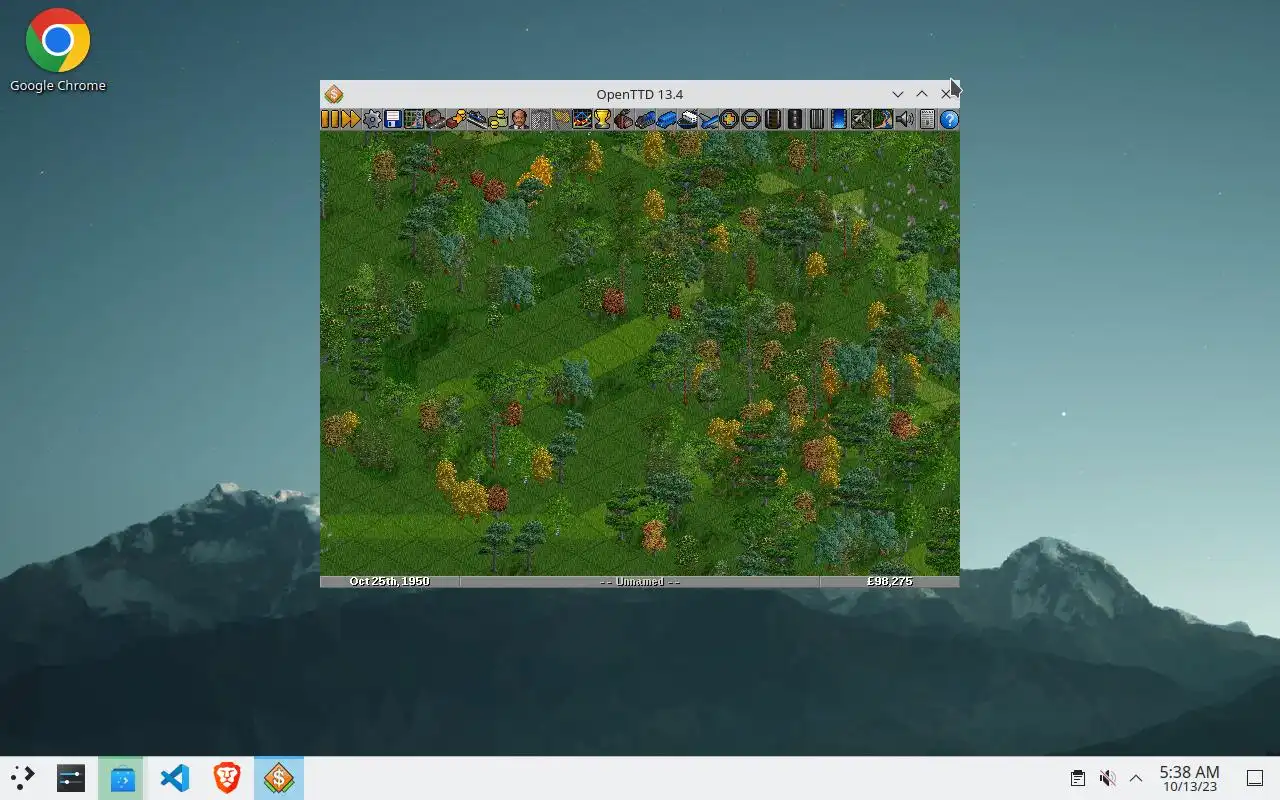The image size is (1280, 800).
Task: Pause the OpenTTD game
Action: pyautogui.click(x=330, y=120)
